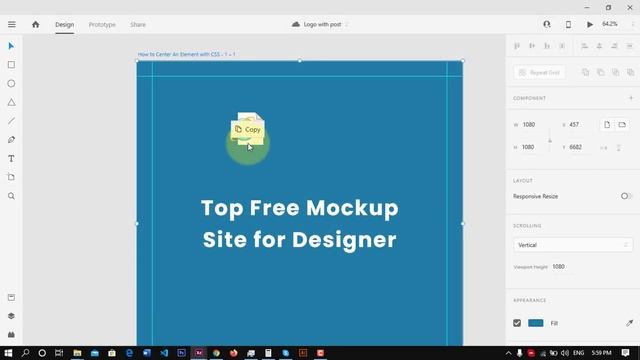Switch to the Design tab
The image size is (640, 360).
(64, 24)
